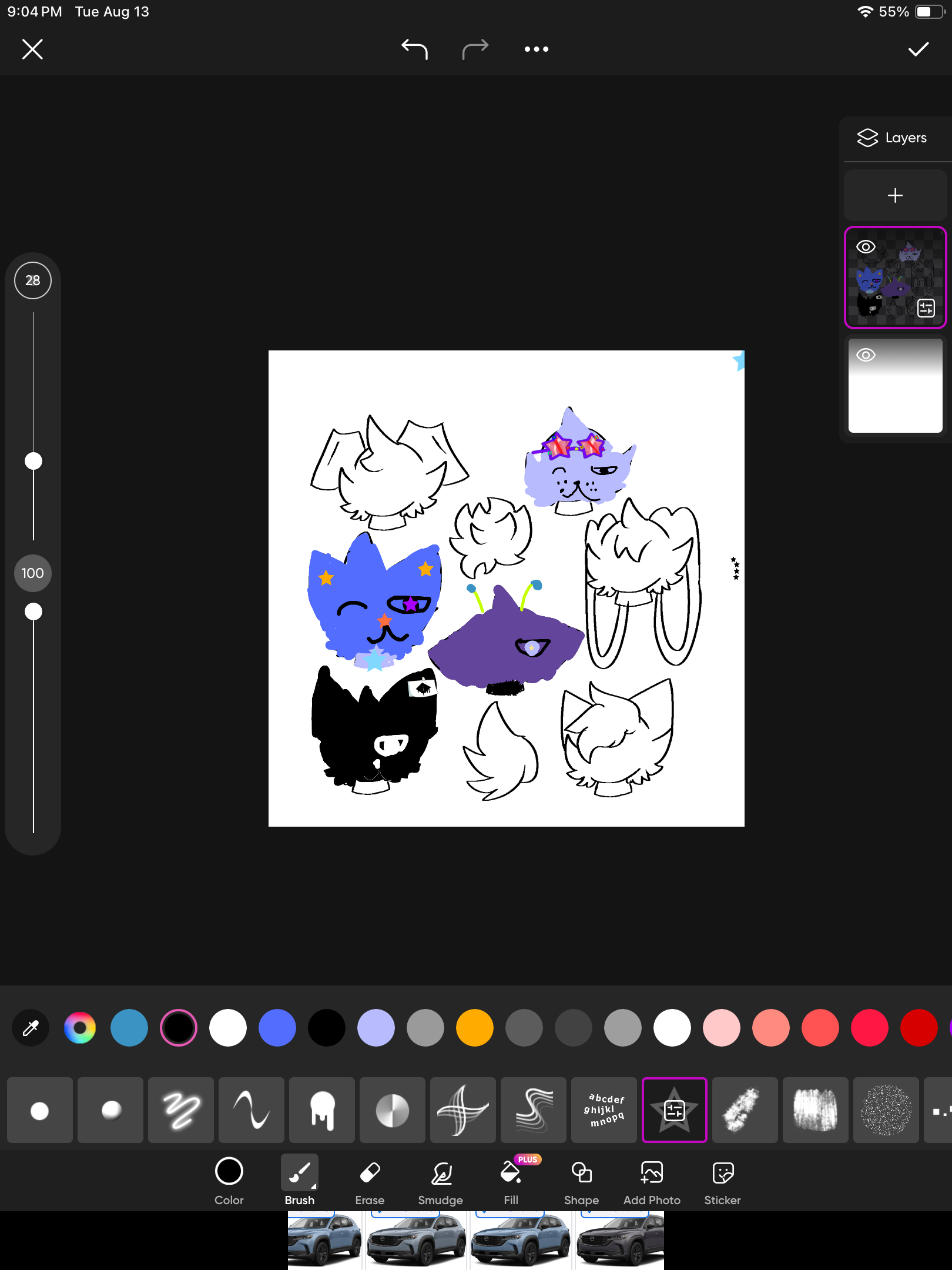Add a new layer with plus button
This screenshot has width=952, height=1270.
pyautogui.click(x=895, y=195)
